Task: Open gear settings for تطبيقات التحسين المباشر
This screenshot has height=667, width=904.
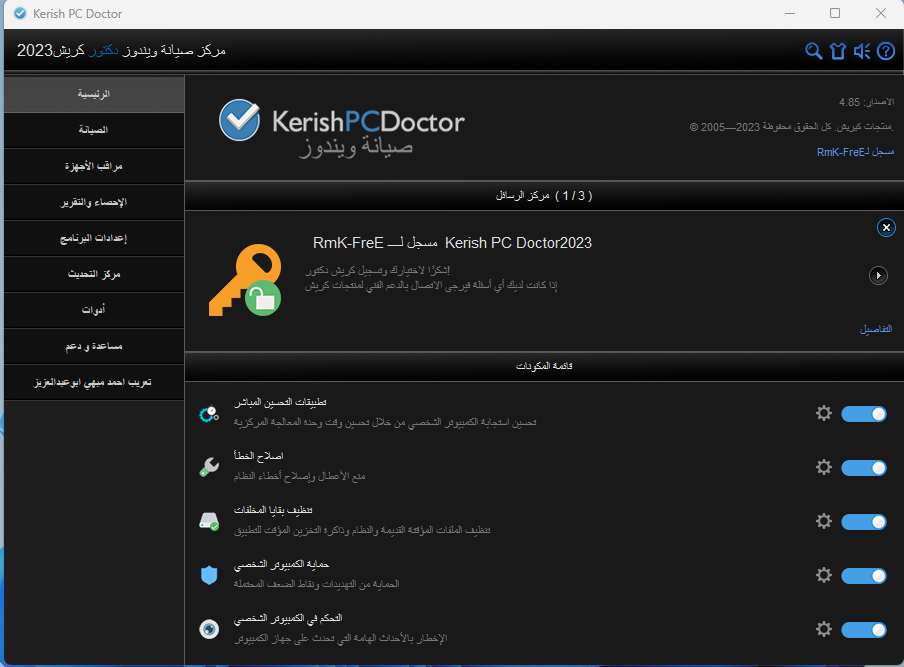Action: pos(824,413)
